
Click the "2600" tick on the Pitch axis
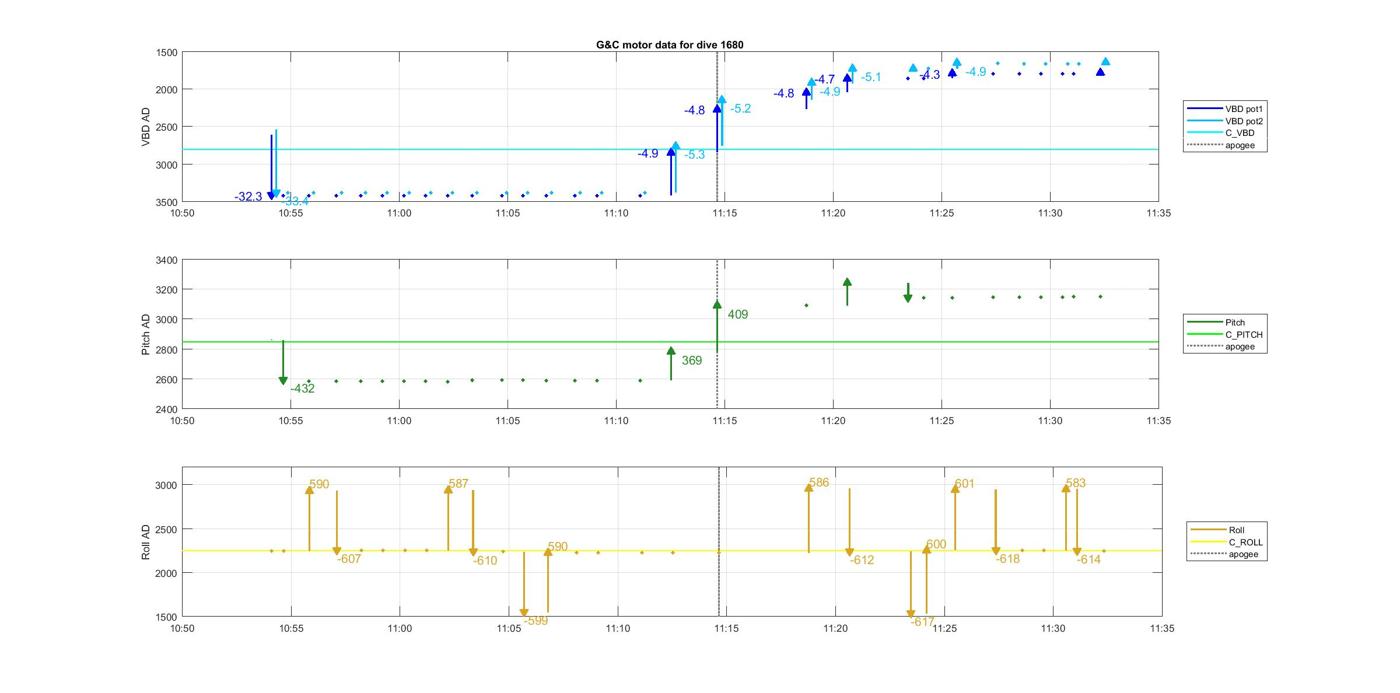tap(167, 380)
